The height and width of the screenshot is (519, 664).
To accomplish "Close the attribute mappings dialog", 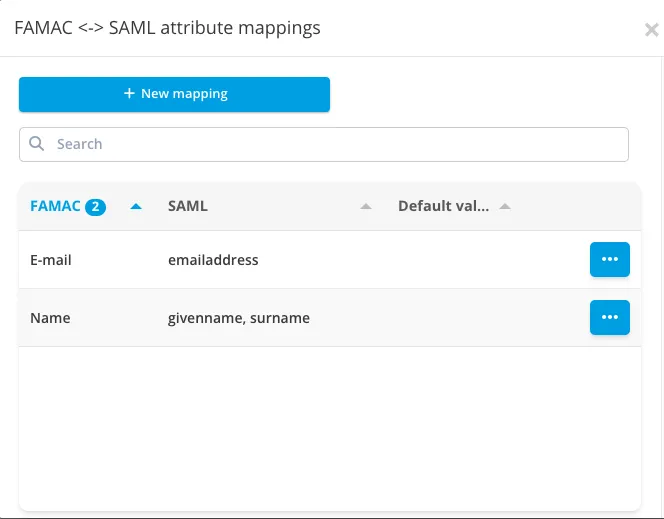I will click(651, 30).
